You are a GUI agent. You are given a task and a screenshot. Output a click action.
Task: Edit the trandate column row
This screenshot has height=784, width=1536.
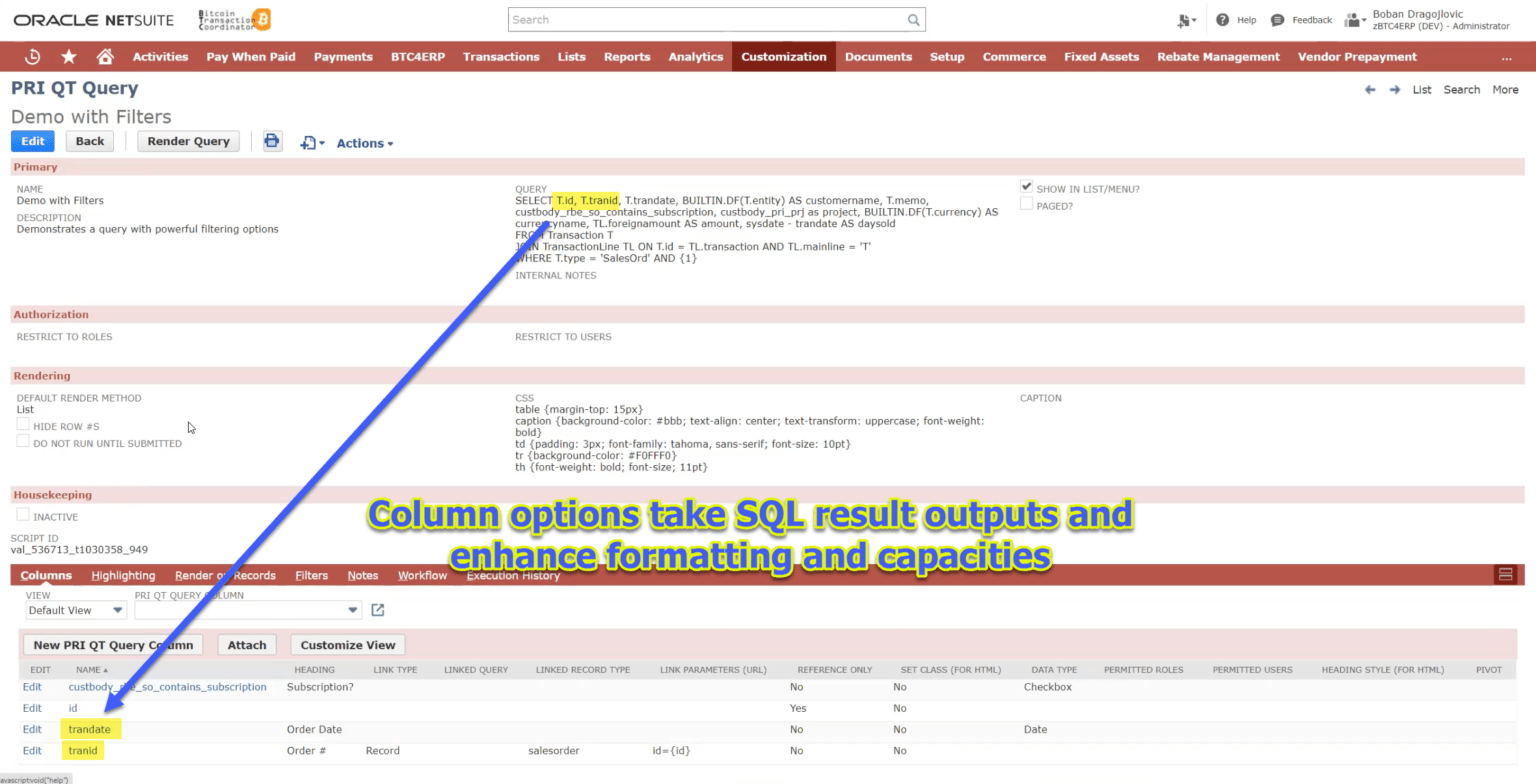click(x=31, y=729)
